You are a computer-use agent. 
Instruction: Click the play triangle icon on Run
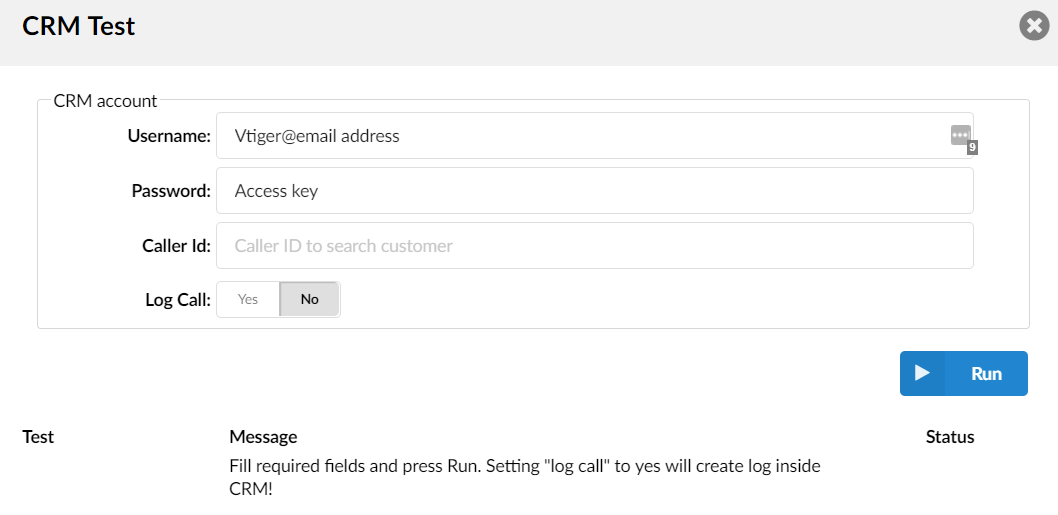click(x=922, y=373)
